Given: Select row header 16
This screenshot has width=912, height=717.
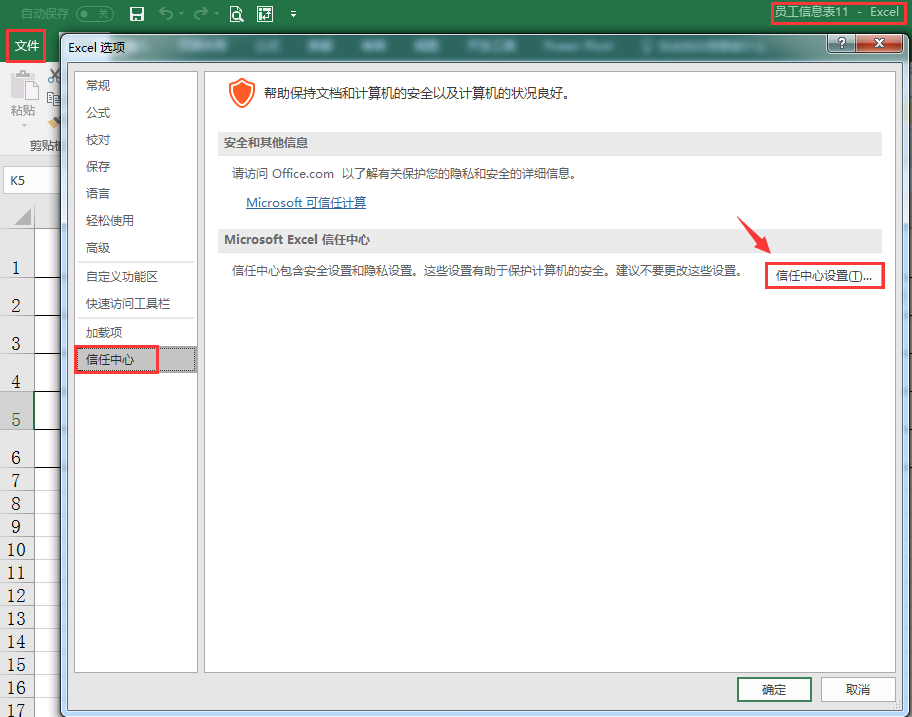Looking at the screenshot, I should [x=16, y=687].
